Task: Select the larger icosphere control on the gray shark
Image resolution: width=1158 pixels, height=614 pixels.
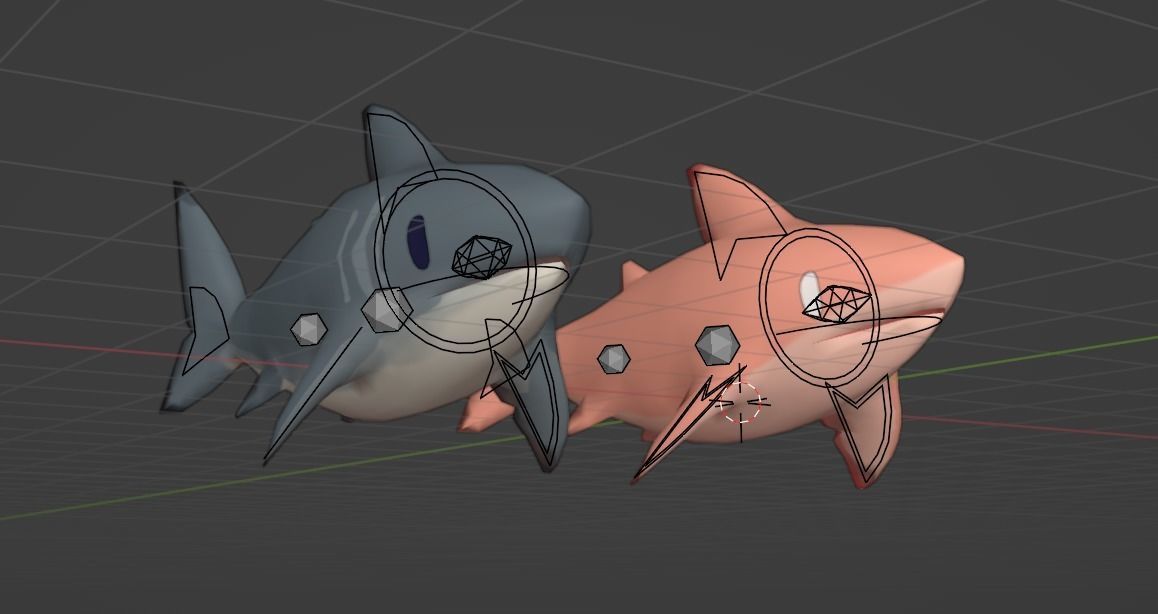Action: [386, 310]
